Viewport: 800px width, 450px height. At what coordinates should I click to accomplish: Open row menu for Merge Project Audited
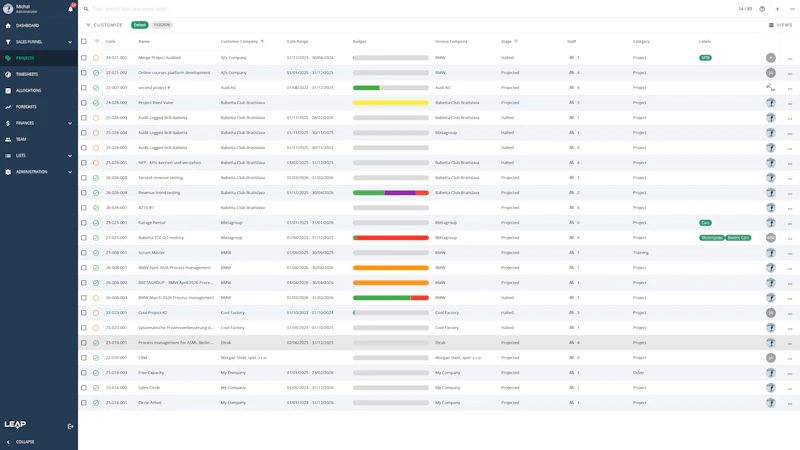(x=790, y=58)
